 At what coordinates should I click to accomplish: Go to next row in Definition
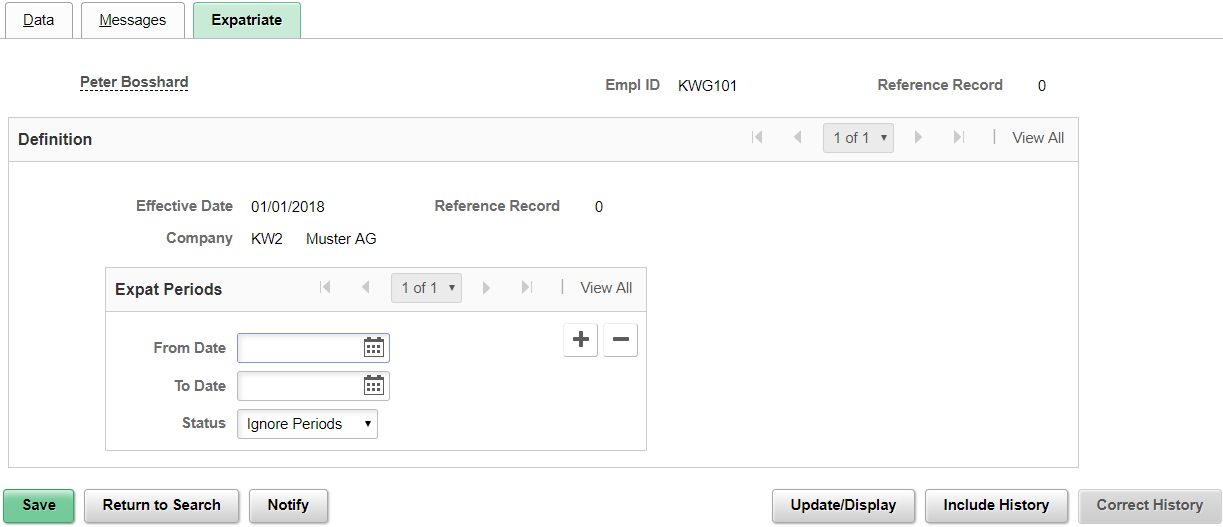tap(918, 138)
